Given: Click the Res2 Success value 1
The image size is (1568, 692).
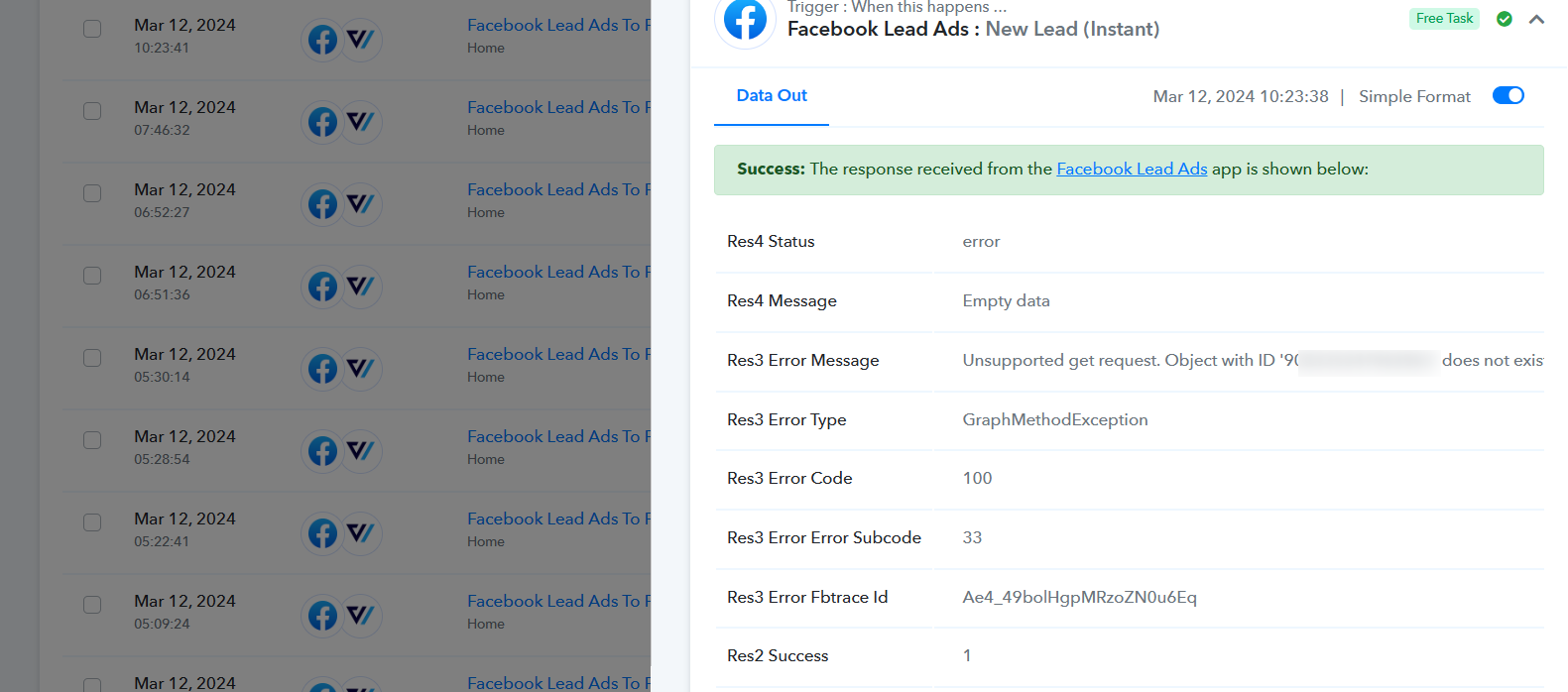Looking at the screenshot, I should 967,656.
